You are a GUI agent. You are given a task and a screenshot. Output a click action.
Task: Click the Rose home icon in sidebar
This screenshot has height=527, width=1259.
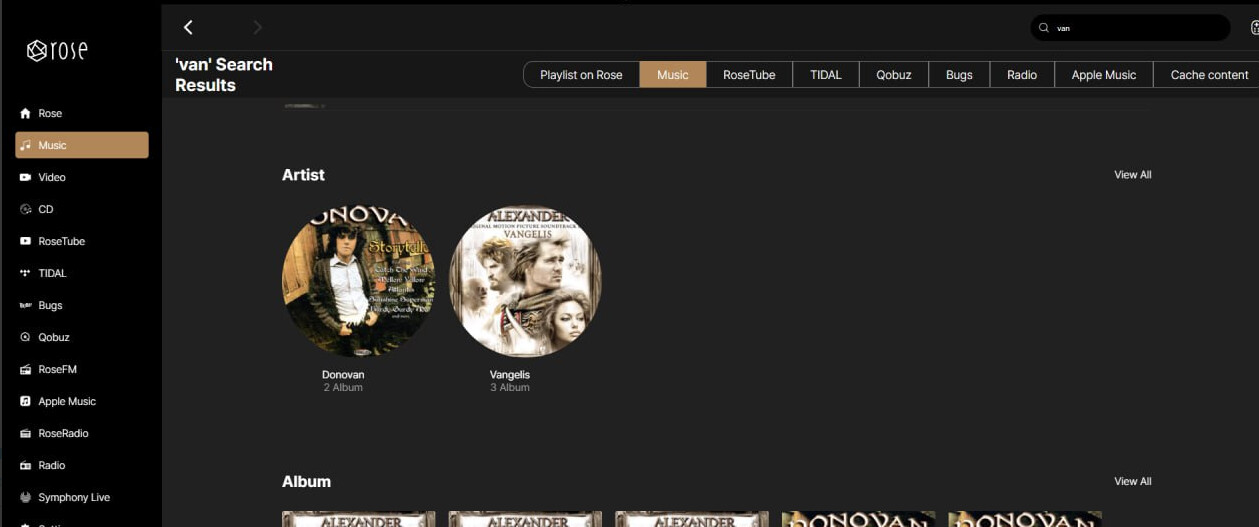(x=26, y=114)
